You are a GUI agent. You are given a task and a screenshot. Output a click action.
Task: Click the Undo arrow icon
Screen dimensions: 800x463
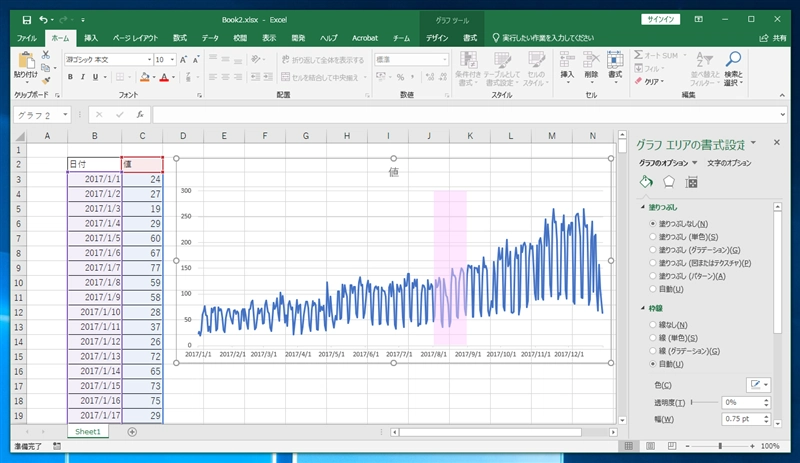(x=43, y=20)
